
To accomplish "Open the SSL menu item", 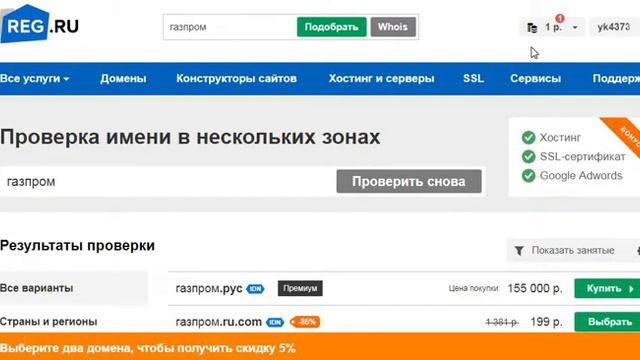I will pyautogui.click(x=473, y=78).
